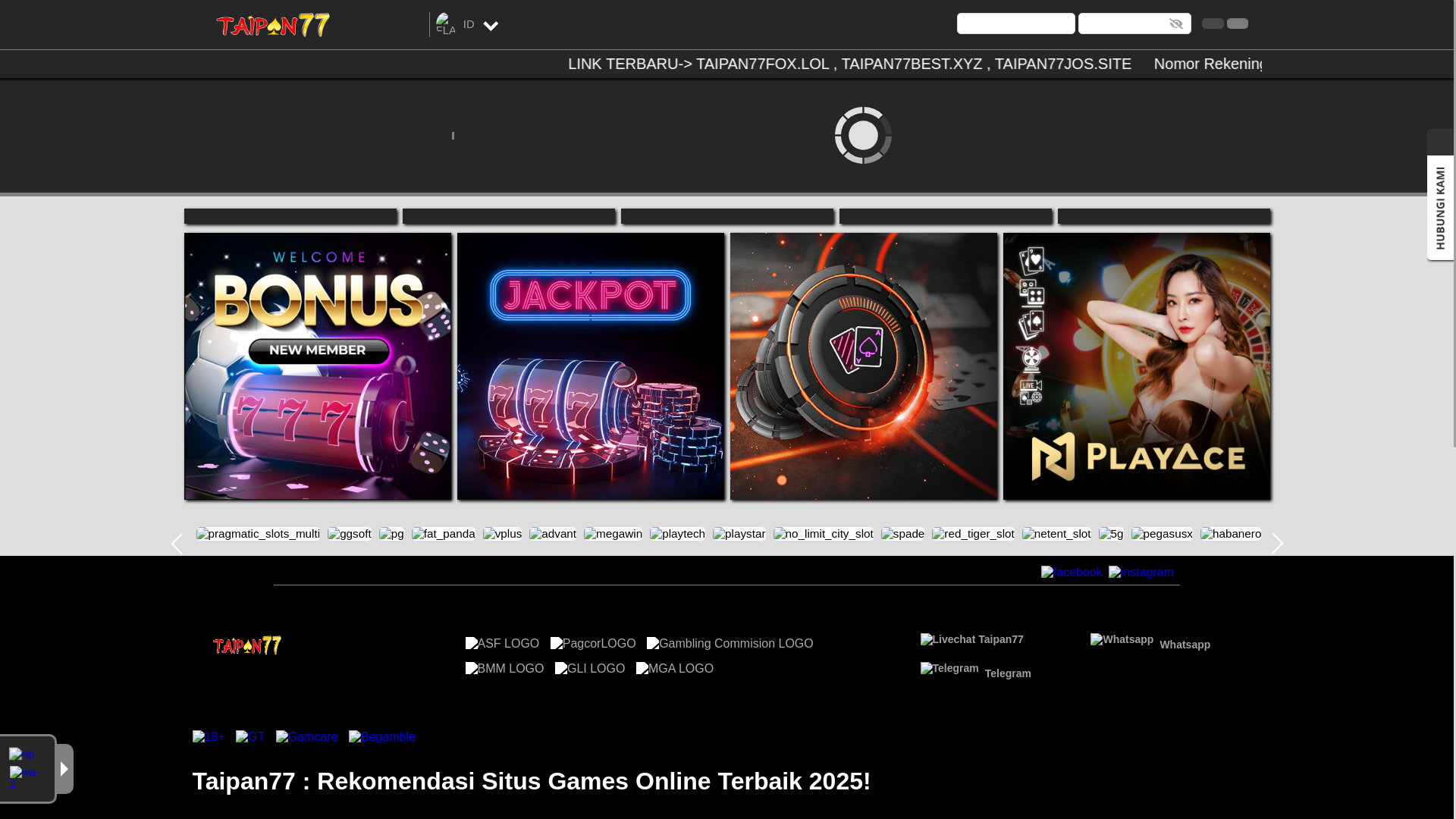1456x819 pixels.
Task: Select habanero provider
Action: (1231, 534)
